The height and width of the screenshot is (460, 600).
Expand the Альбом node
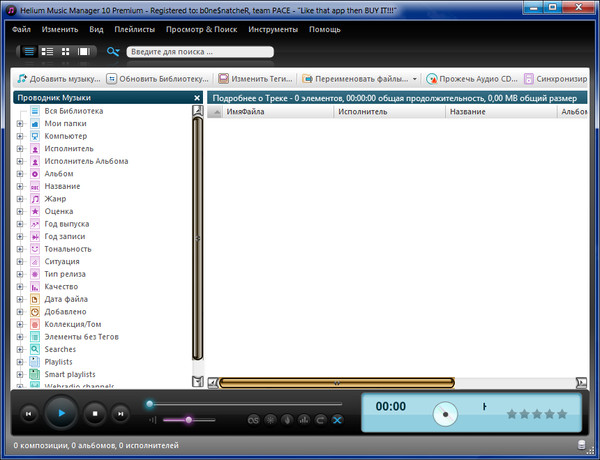pyautogui.click(x=20, y=174)
